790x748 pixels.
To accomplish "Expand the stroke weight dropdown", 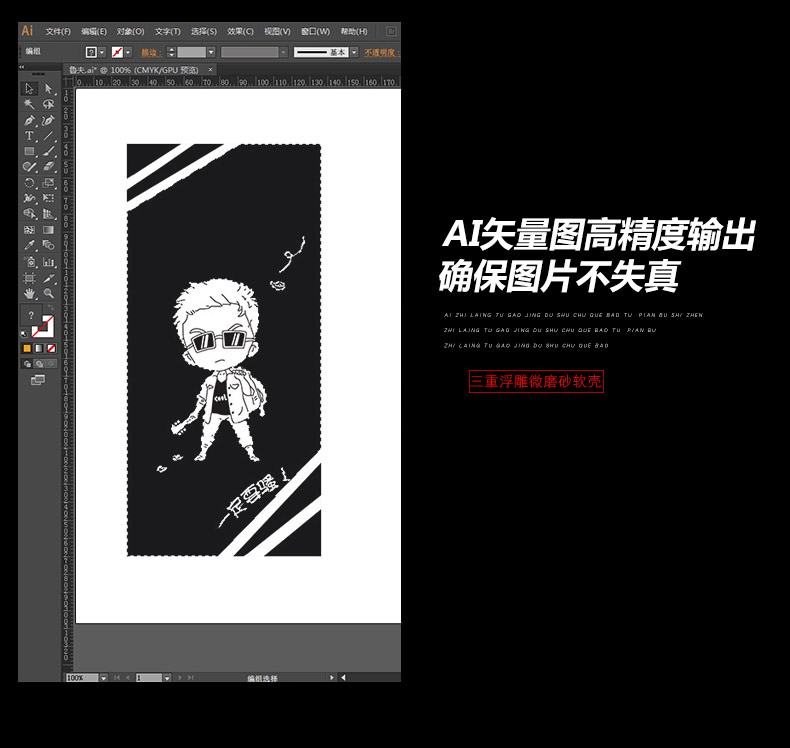I will (211, 52).
